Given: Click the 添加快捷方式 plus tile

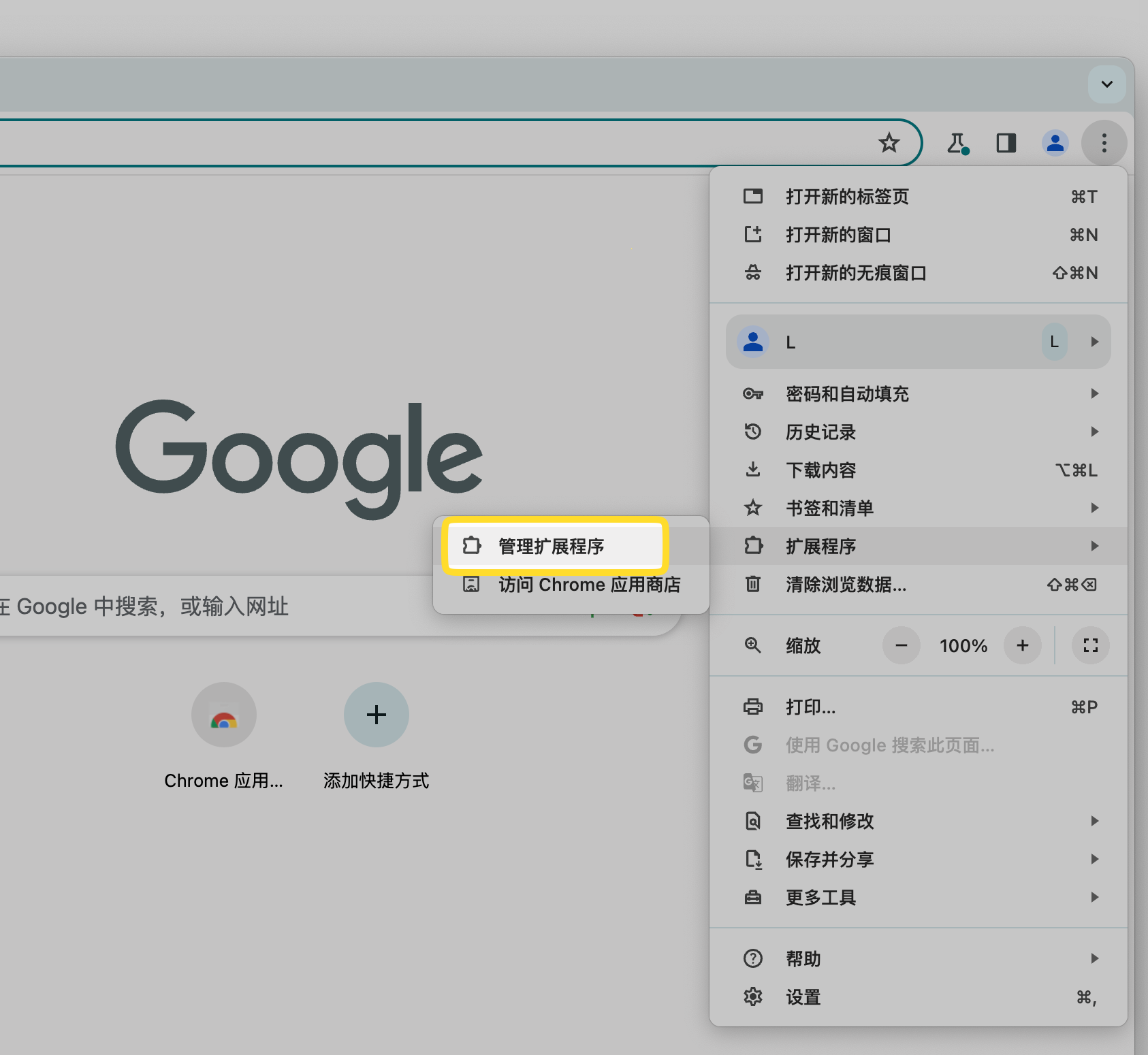Looking at the screenshot, I should [x=377, y=715].
